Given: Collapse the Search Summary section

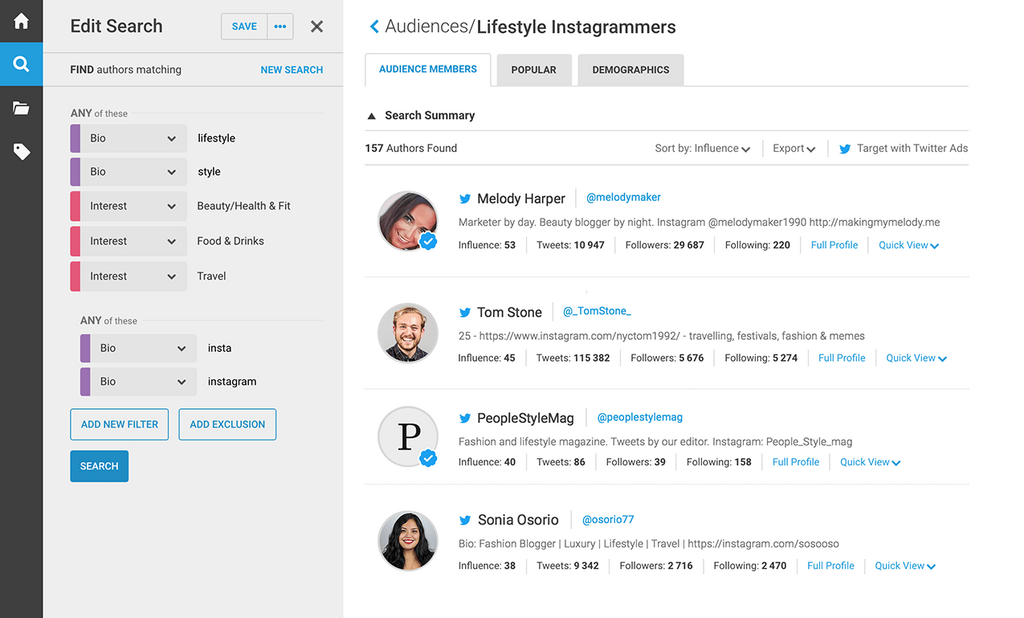Looking at the screenshot, I should coord(373,116).
